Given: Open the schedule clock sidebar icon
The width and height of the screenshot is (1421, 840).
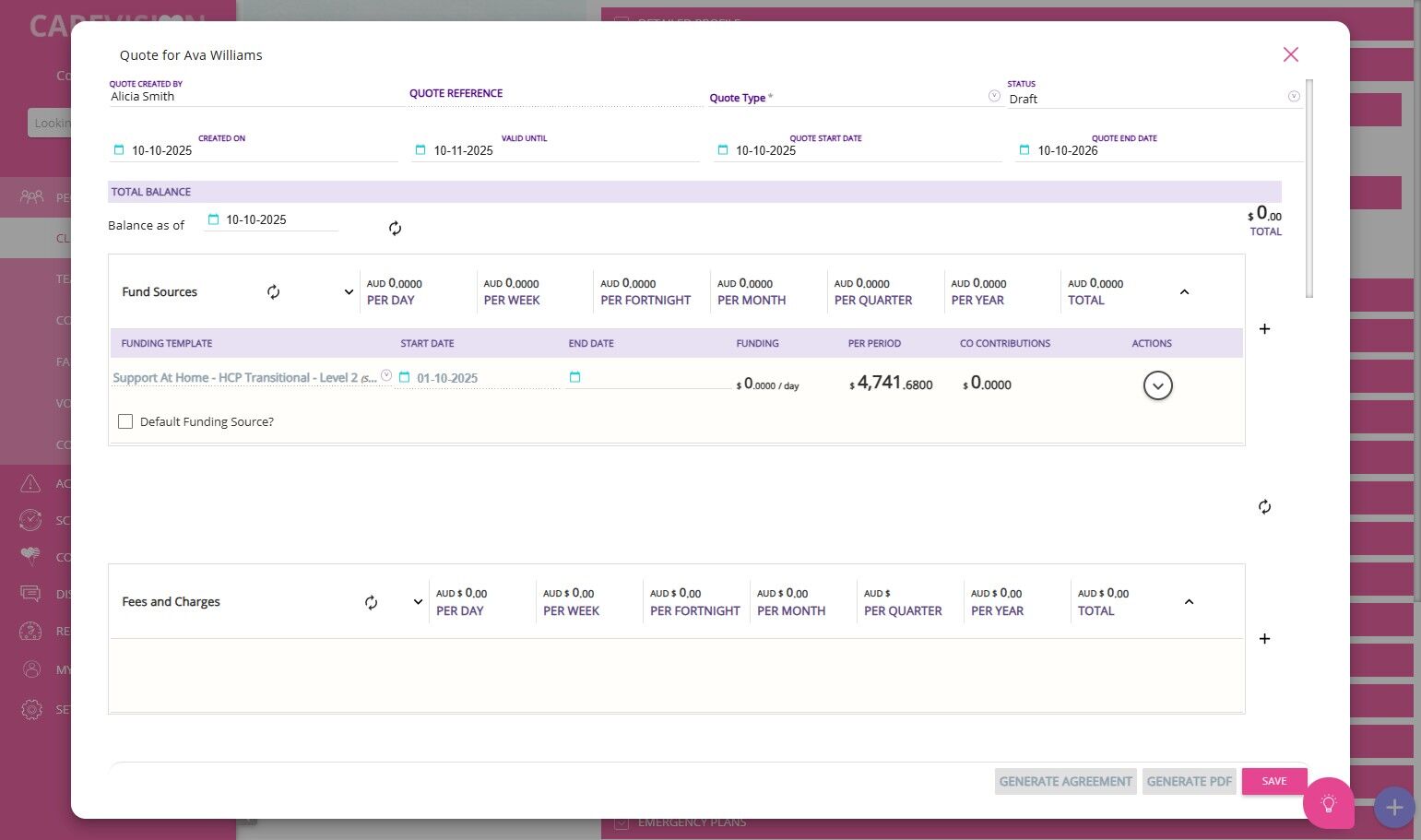Looking at the screenshot, I should click(x=30, y=520).
